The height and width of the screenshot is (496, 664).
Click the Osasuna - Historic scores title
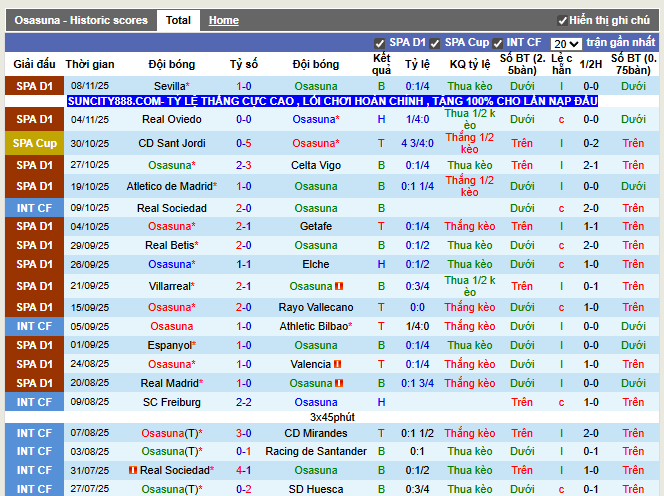81,20
